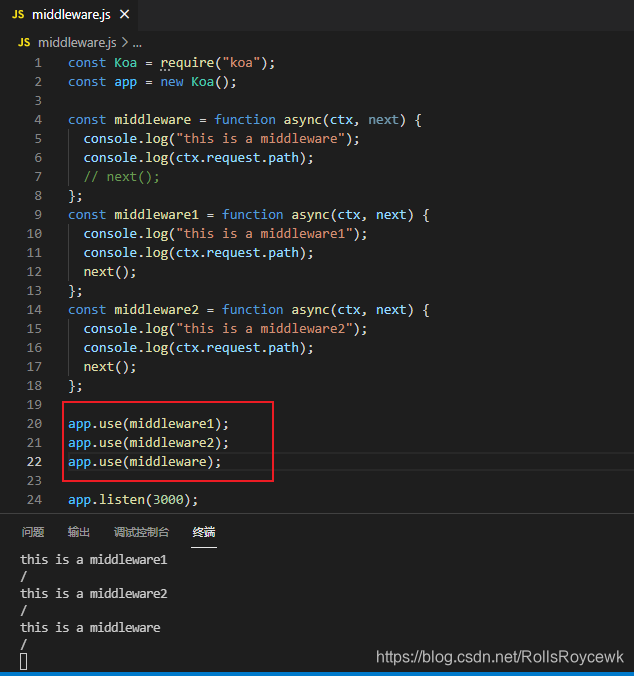This screenshot has height=676, width=634.
Task: Click last terminal line 'this is a middleware'
Action: (x=90, y=627)
